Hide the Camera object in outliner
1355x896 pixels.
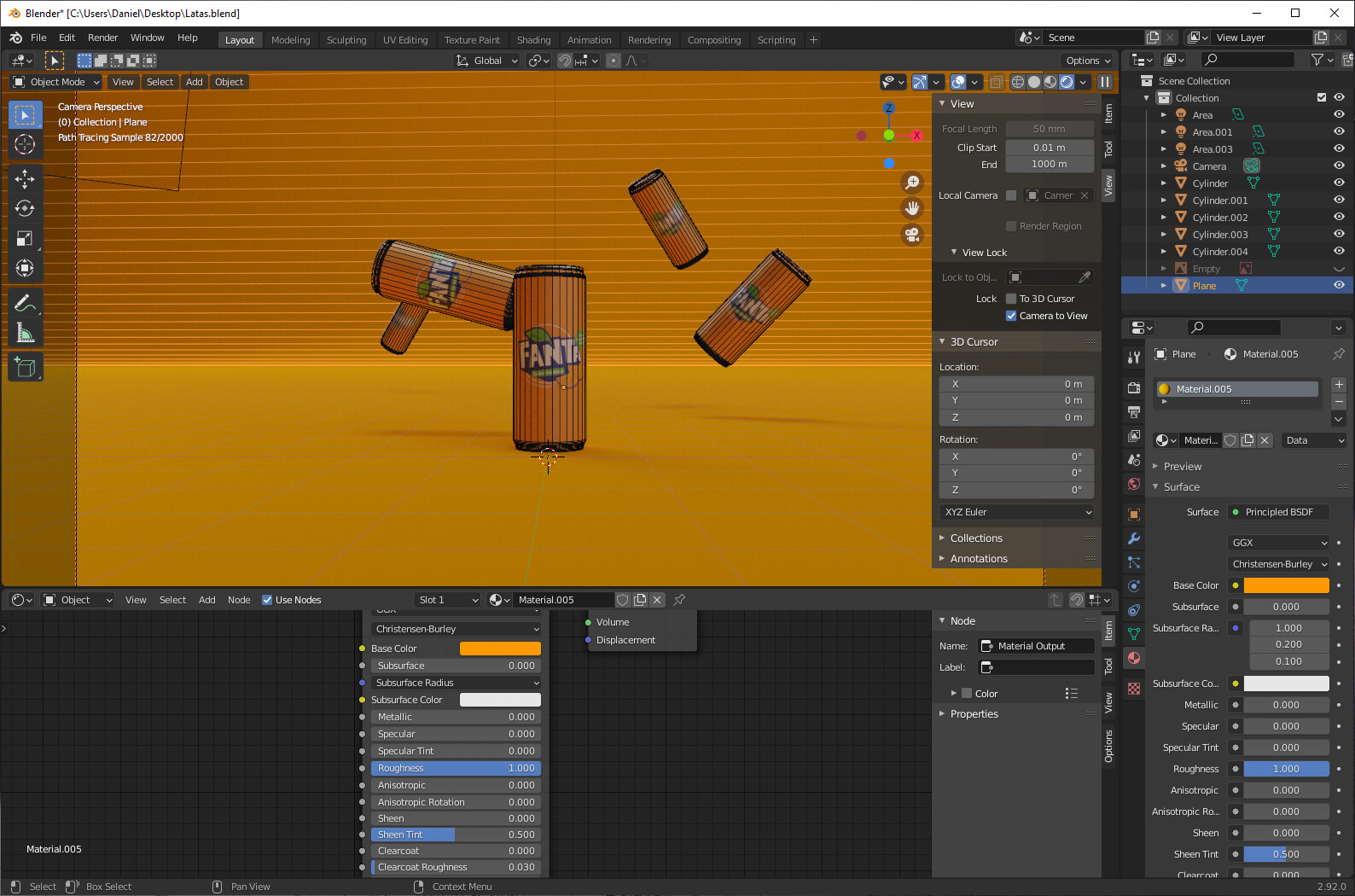click(x=1339, y=166)
